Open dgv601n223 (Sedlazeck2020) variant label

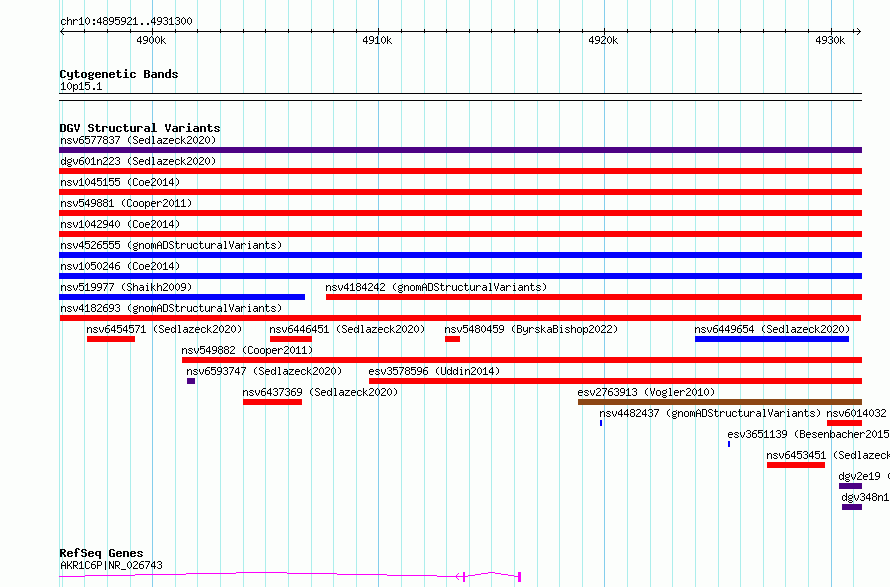(x=138, y=161)
